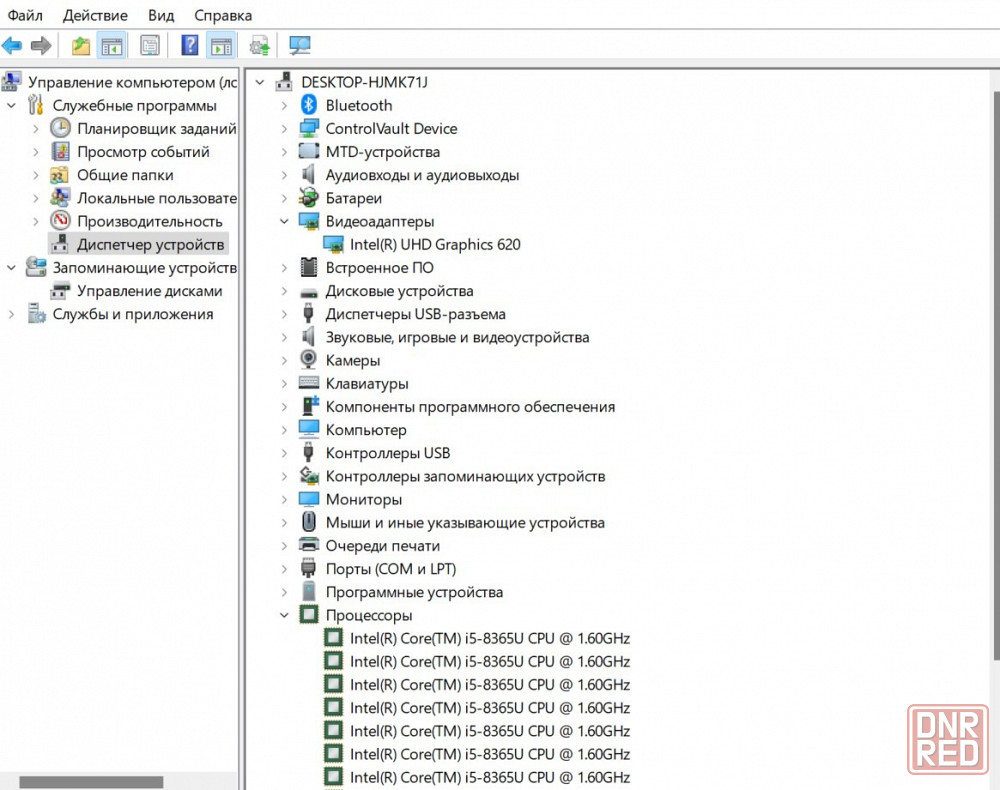Image resolution: width=1000 pixels, height=790 pixels.
Task: Click the Планировщик заданий clock icon
Action: point(60,128)
